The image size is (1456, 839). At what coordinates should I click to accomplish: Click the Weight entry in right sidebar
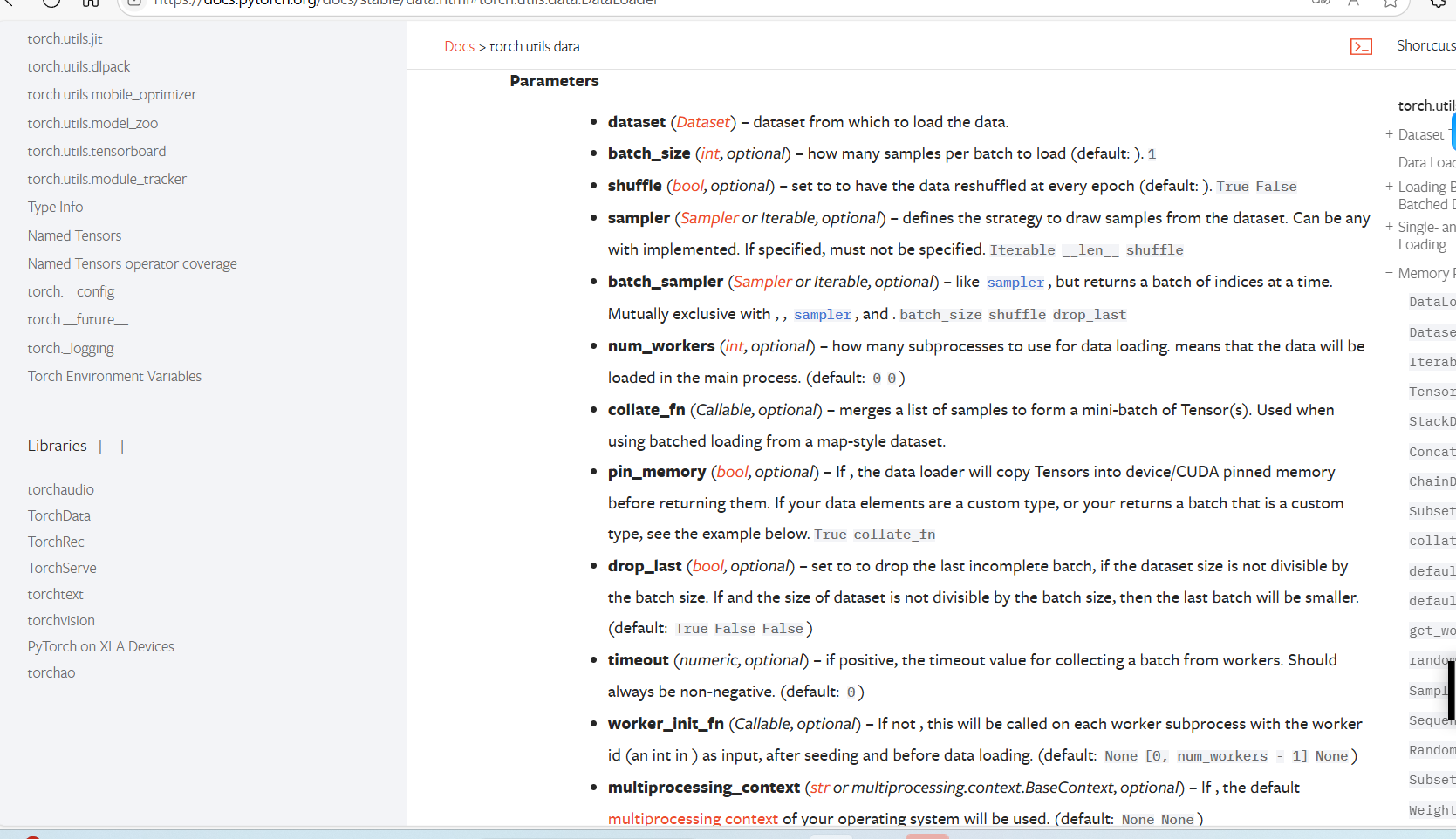1432,811
